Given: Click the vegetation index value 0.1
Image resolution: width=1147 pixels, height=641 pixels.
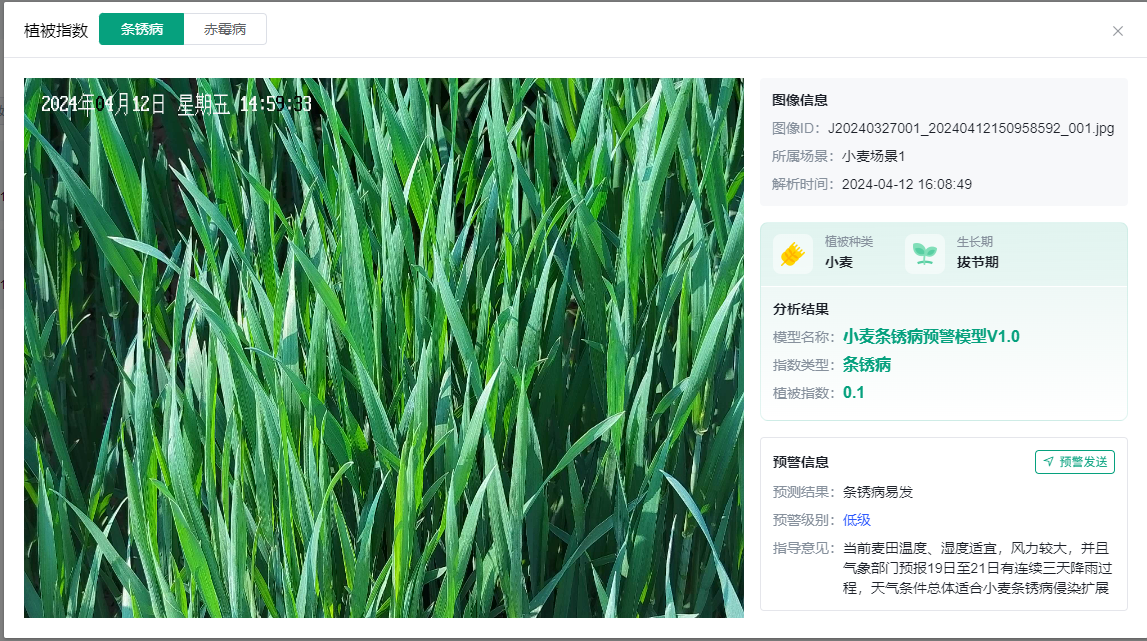Looking at the screenshot, I should 854,392.
